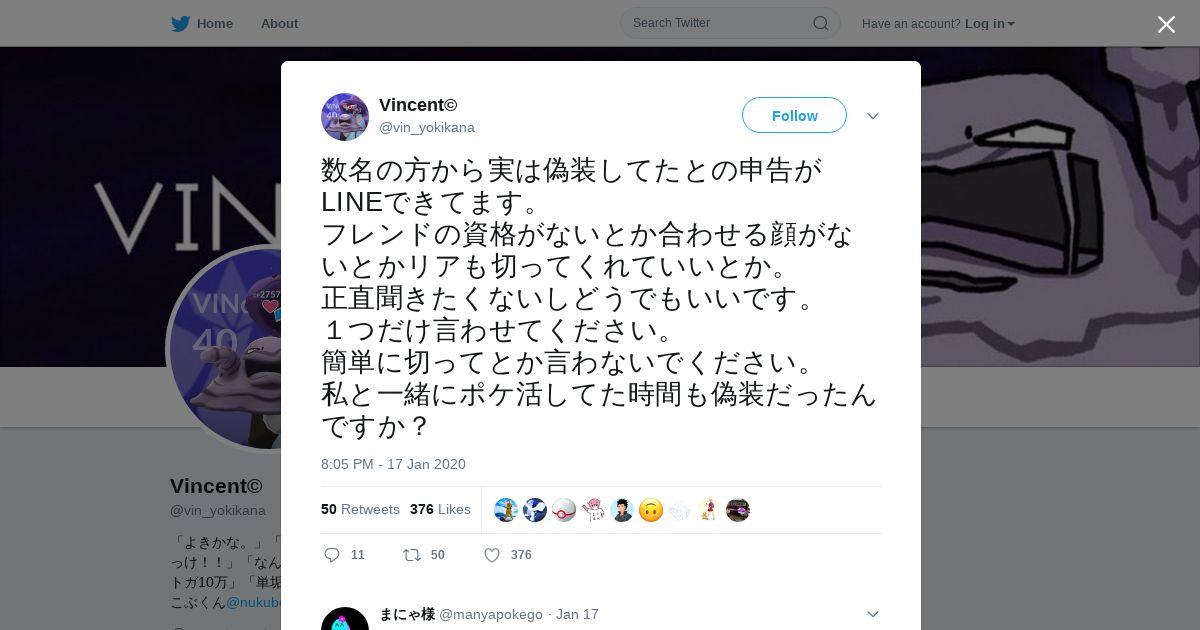This screenshot has width=1200, height=630.
Task: Click the upside-down smiley liker avatar
Action: click(651, 510)
